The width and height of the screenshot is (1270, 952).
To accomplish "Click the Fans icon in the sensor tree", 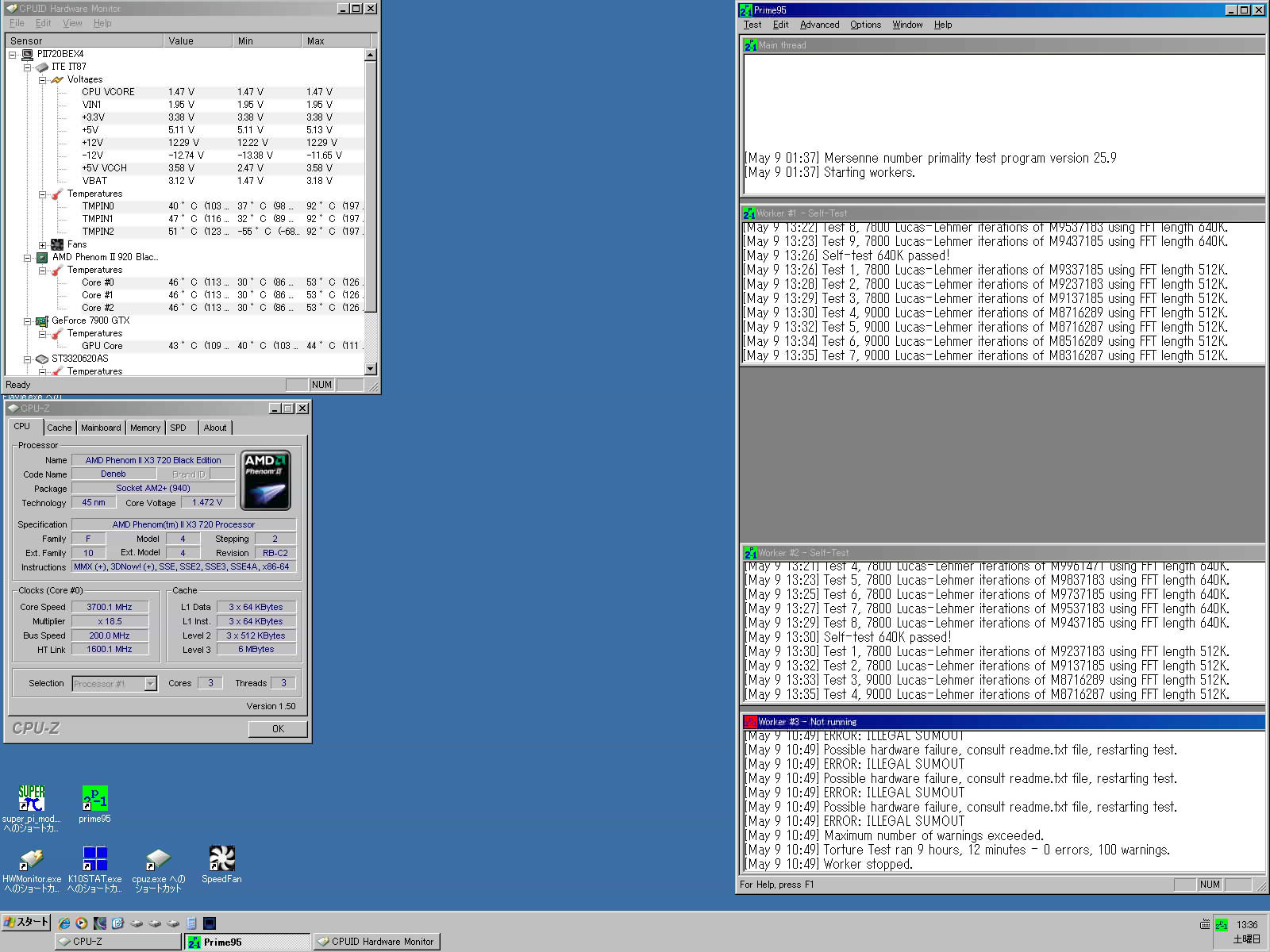I will point(57,244).
